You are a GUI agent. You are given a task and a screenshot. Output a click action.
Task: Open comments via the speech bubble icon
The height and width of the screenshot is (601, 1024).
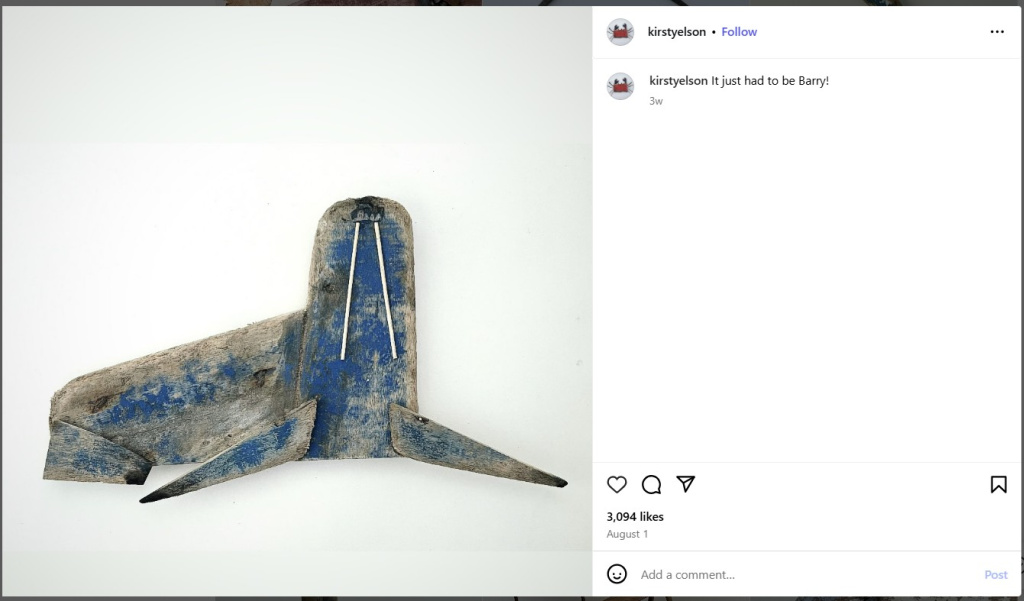click(x=651, y=485)
